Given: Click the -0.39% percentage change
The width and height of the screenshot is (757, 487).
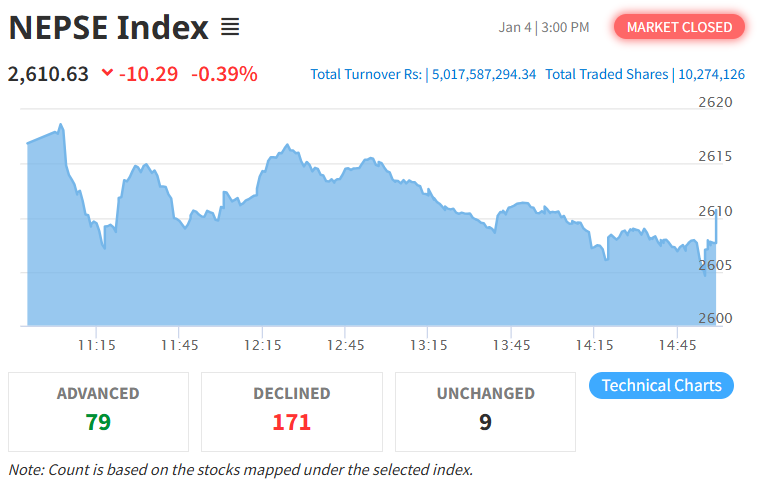Looking at the screenshot, I should click(224, 74).
